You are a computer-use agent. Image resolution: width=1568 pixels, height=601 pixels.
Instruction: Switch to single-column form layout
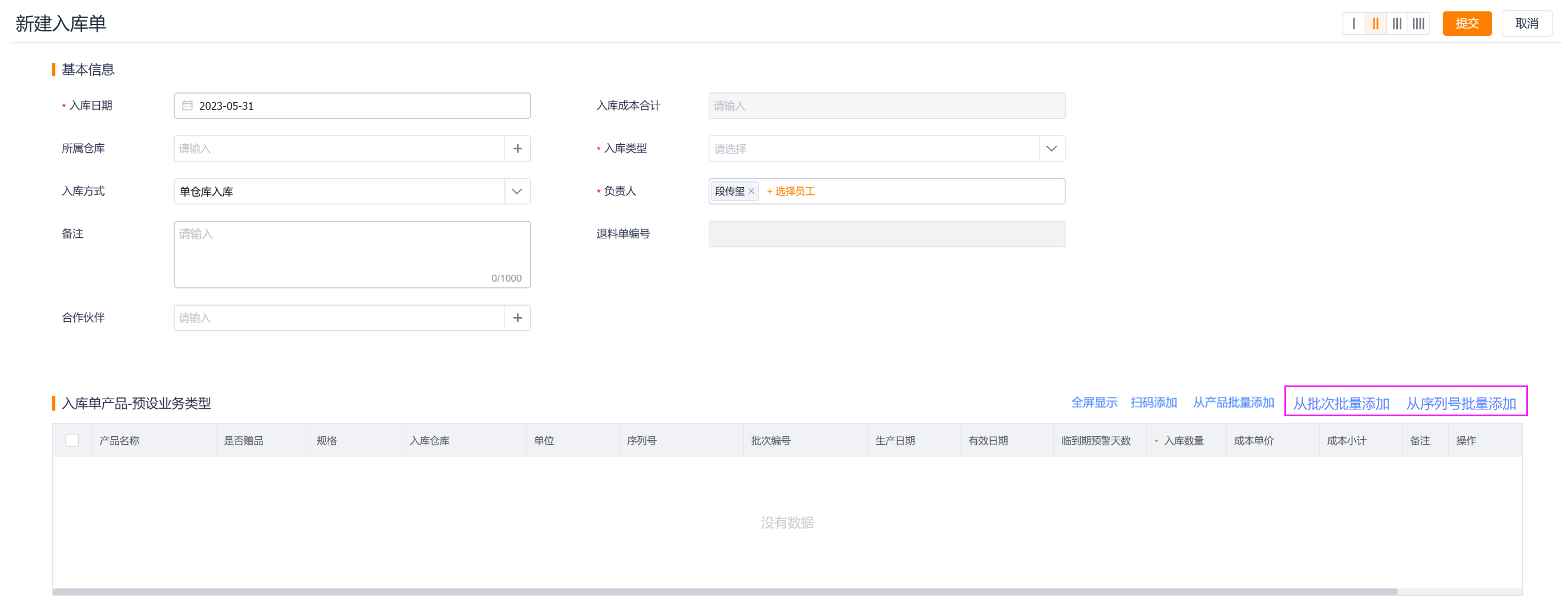pos(1353,24)
